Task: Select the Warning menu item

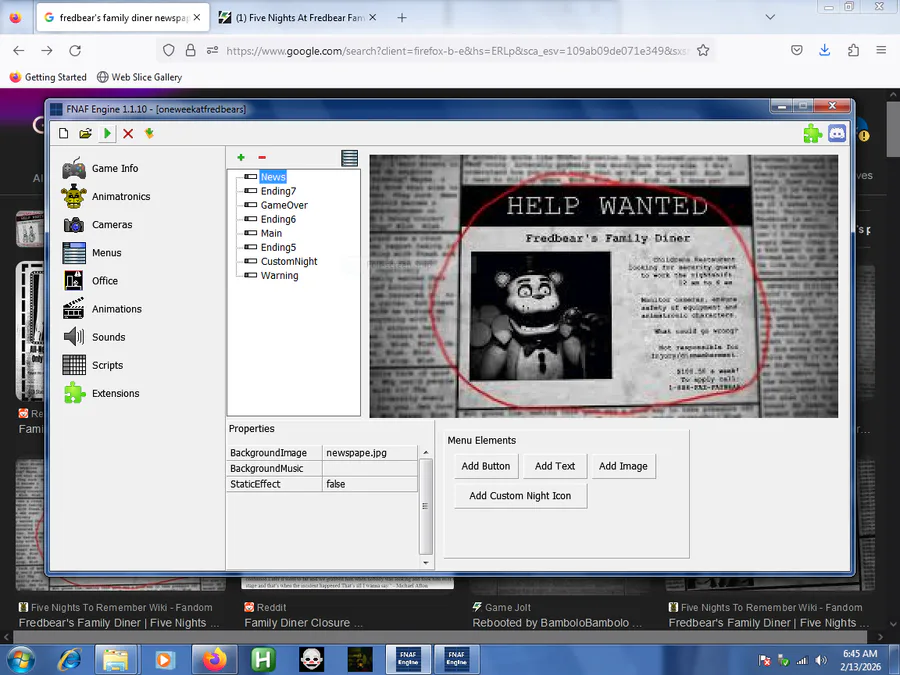Action: [280, 276]
